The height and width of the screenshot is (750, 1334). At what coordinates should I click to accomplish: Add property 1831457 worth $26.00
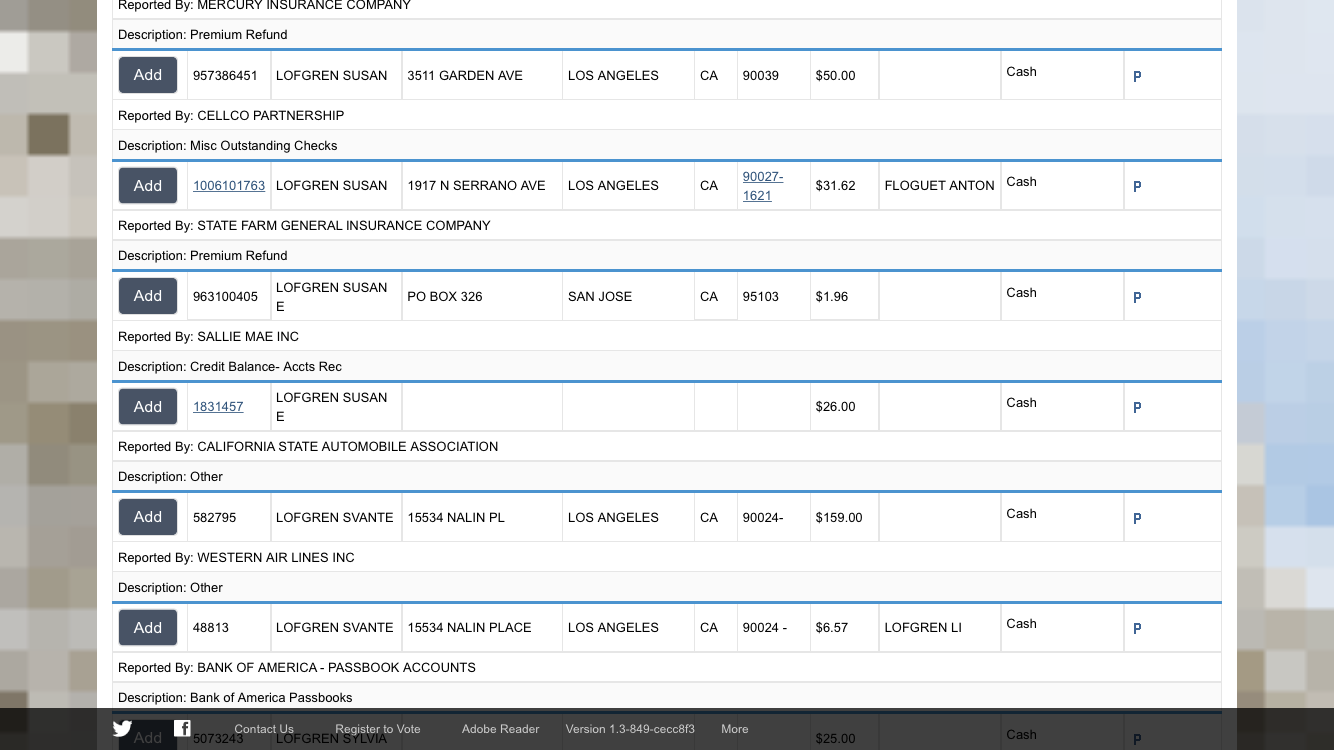[x=148, y=406]
